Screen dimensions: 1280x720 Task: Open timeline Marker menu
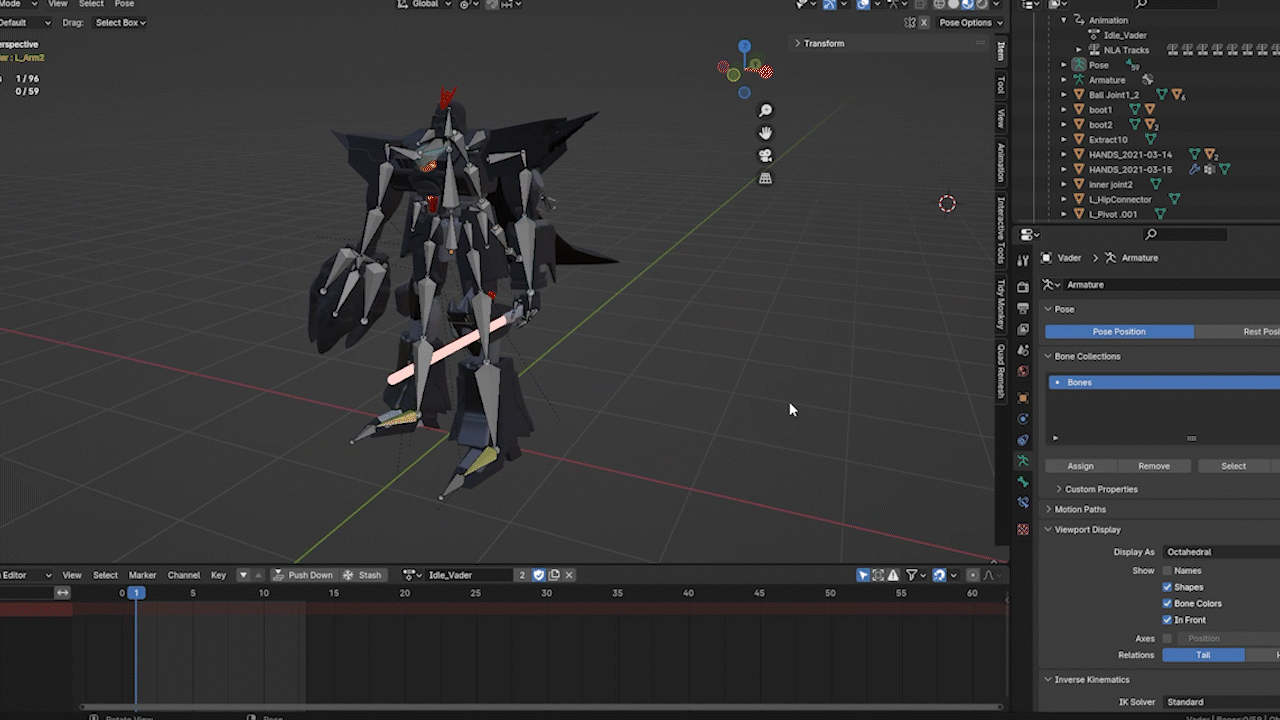pos(142,575)
